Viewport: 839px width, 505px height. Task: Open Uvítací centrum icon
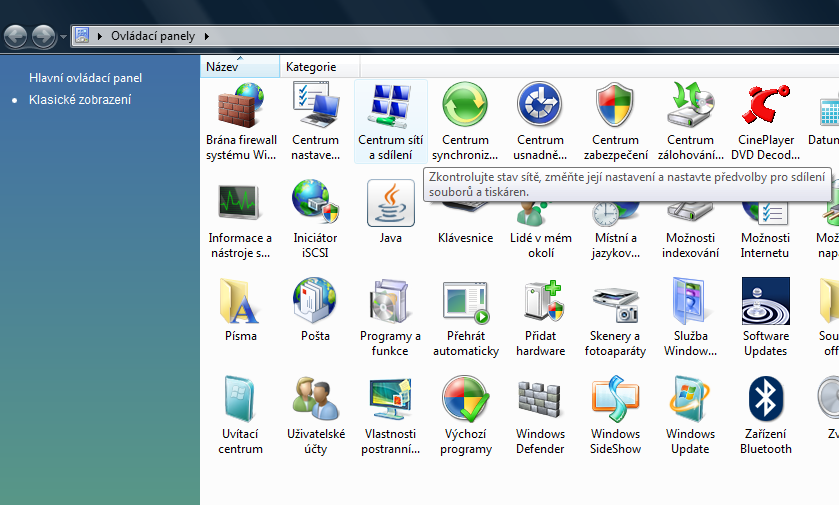pyautogui.click(x=240, y=399)
